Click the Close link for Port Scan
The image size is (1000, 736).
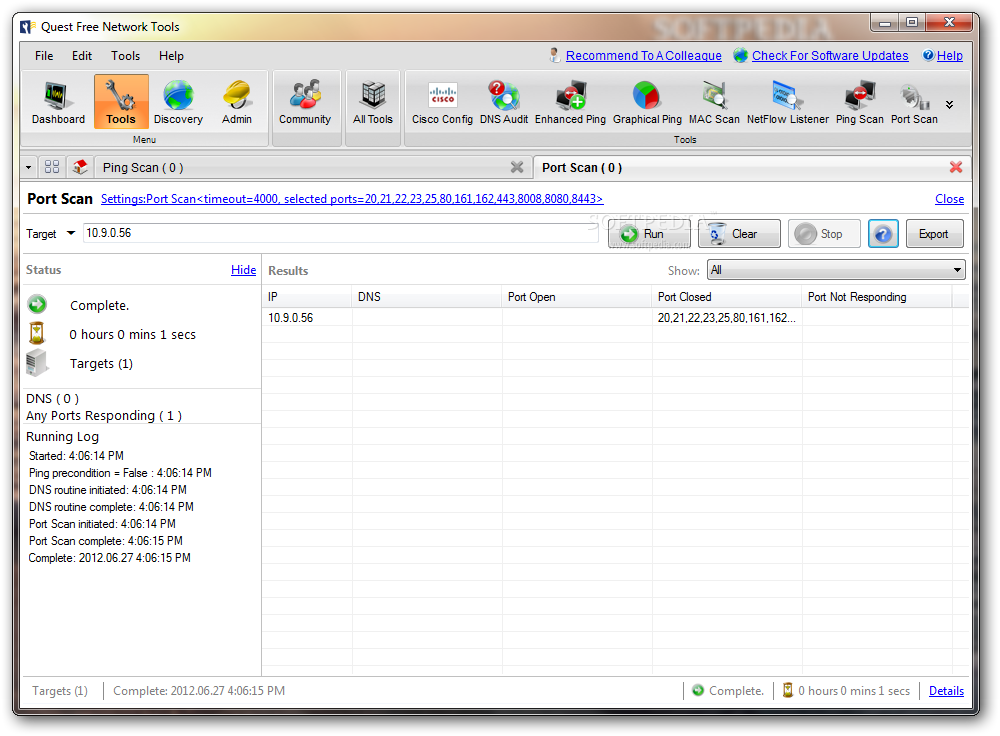click(949, 199)
